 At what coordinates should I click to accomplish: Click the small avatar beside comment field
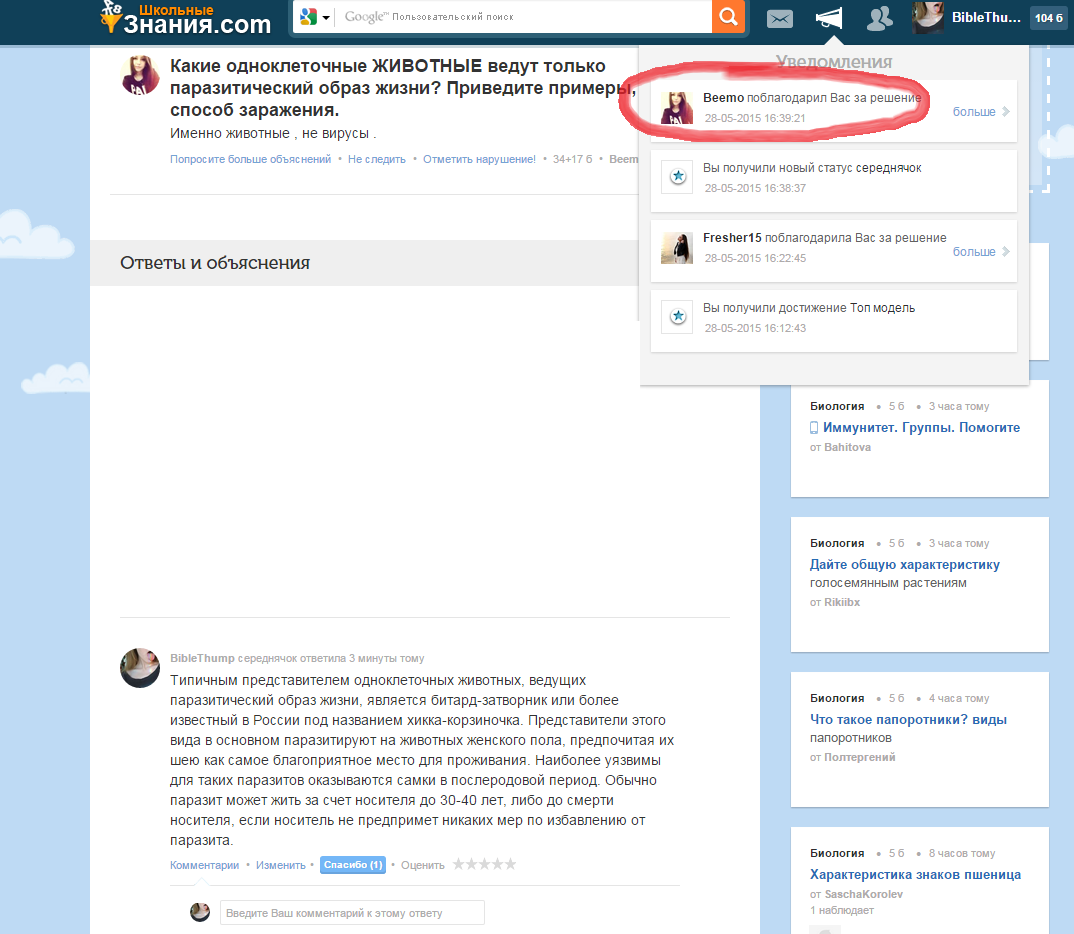(x=200, y=912)
